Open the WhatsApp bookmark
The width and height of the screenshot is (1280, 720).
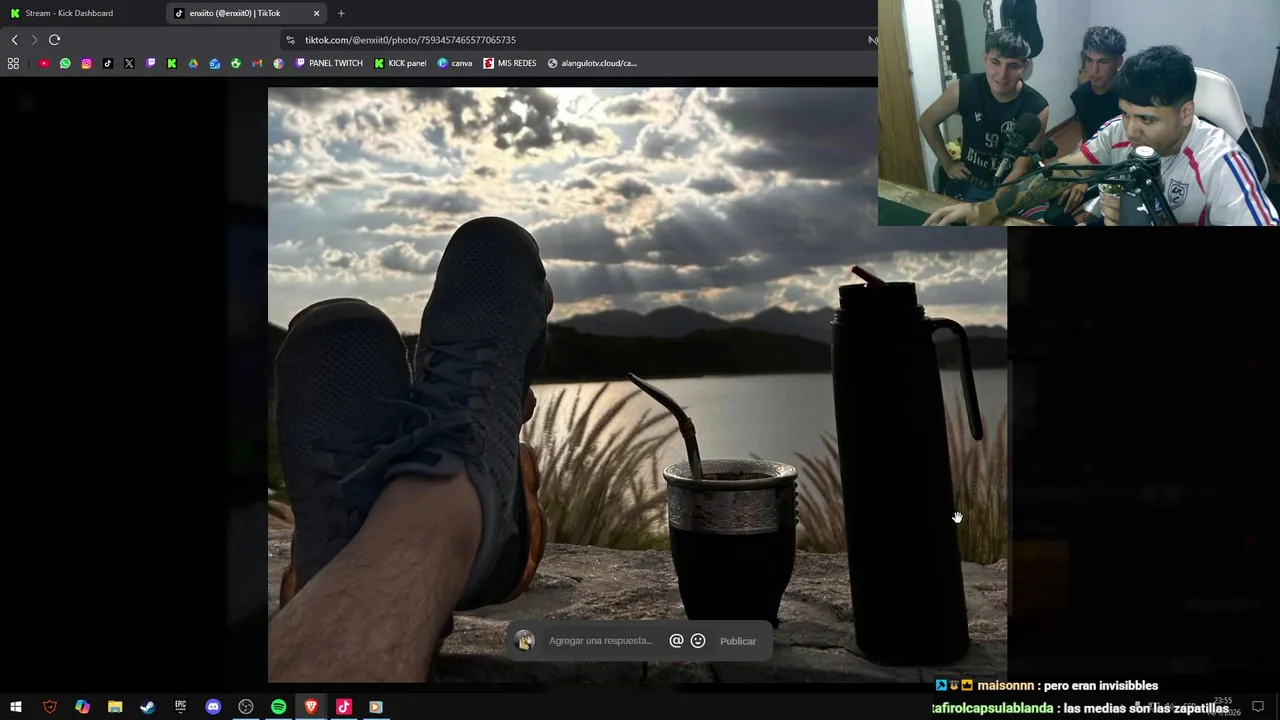click(x=65, y=63)
